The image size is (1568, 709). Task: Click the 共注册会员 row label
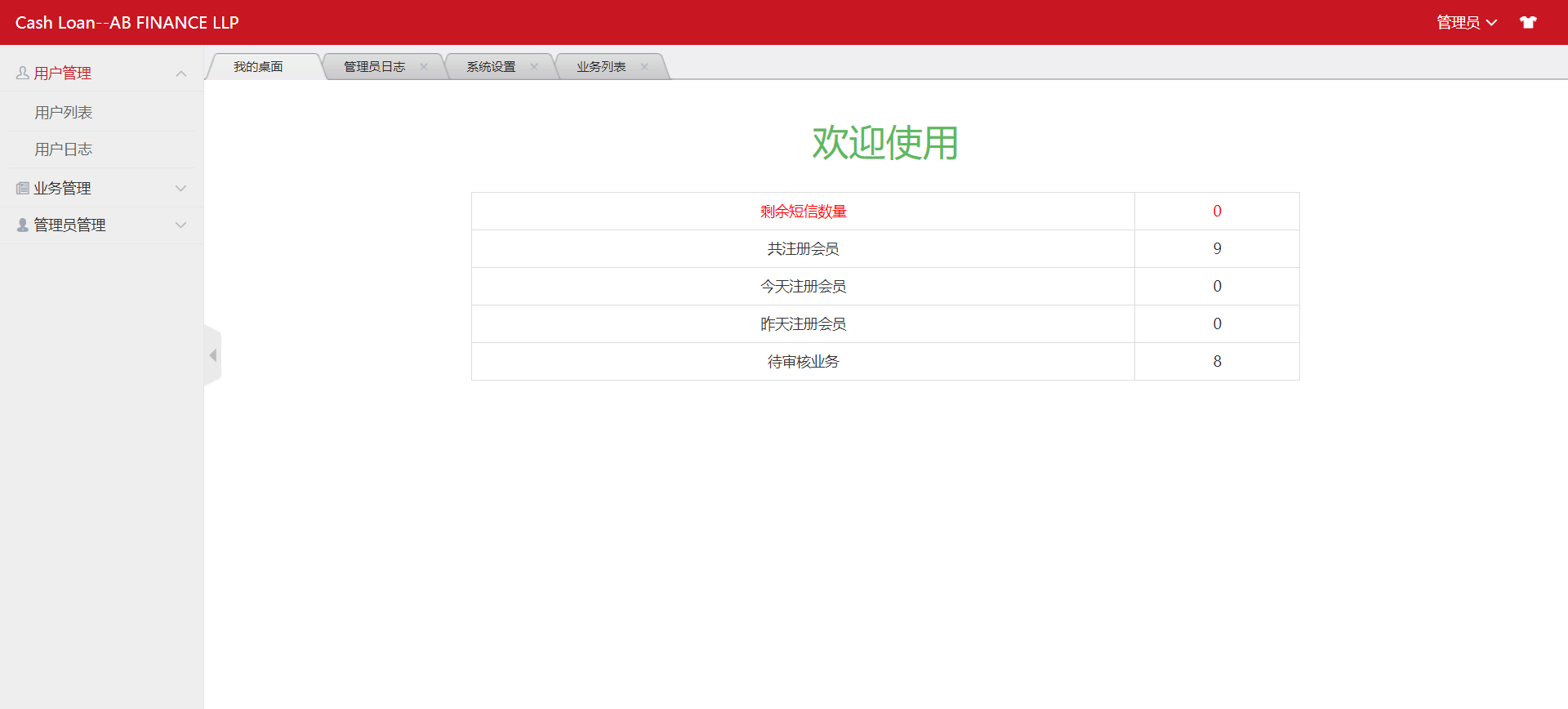(x=803, y=249)
